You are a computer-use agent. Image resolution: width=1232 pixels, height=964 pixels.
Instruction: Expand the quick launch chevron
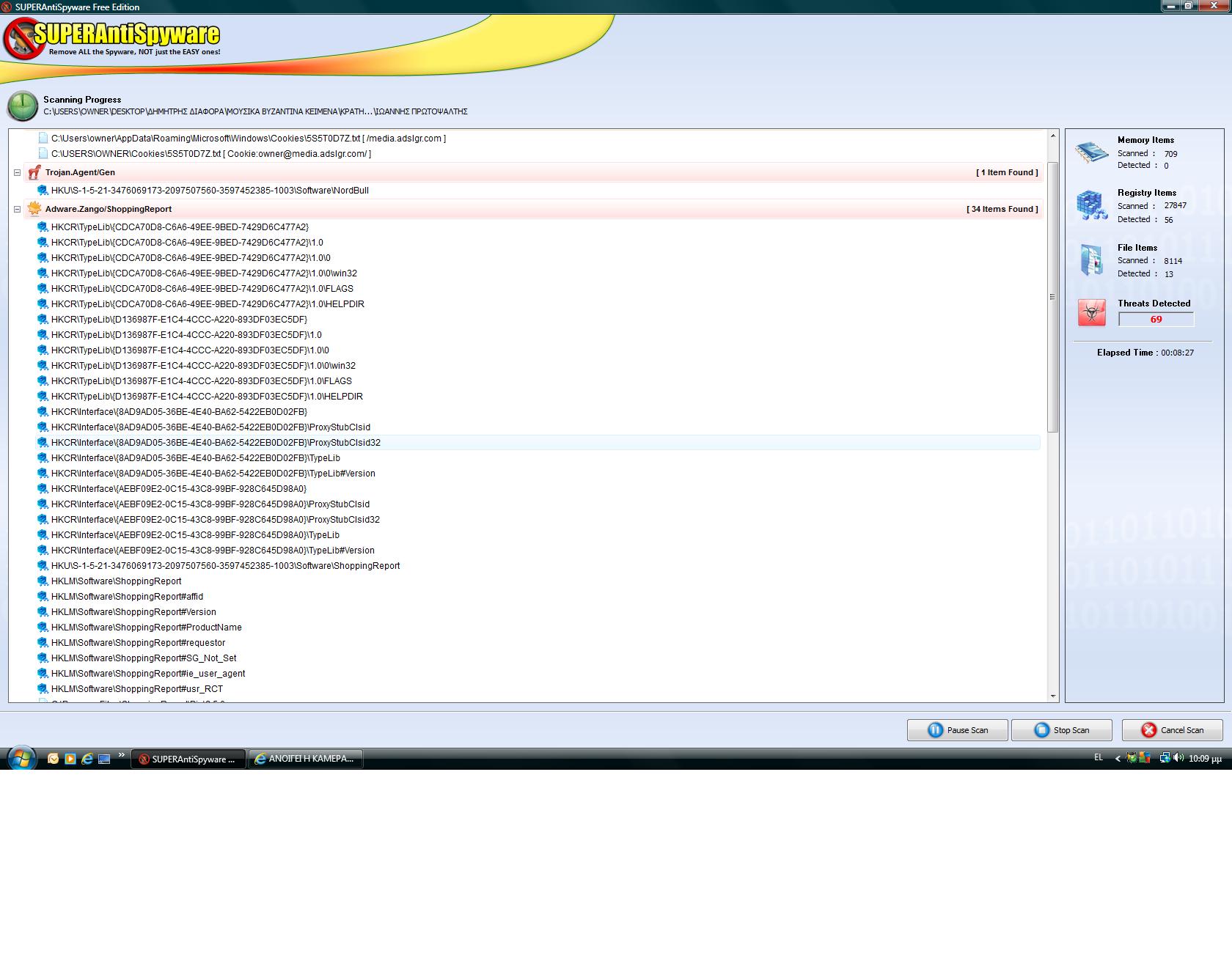coord(122,754)
